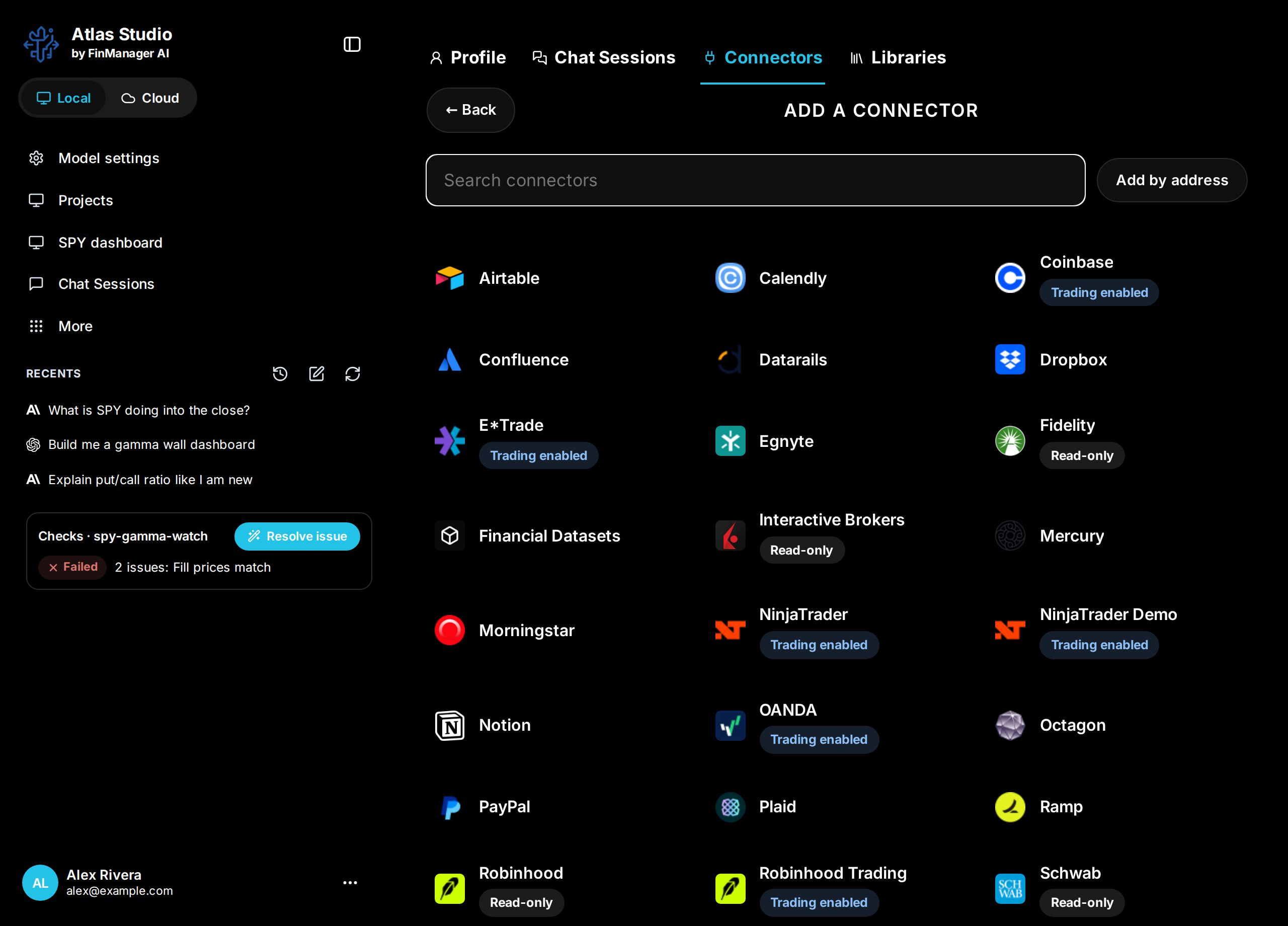Open the Libraries tab
The width and height of the screenshot is (1288, 926).
898,57
